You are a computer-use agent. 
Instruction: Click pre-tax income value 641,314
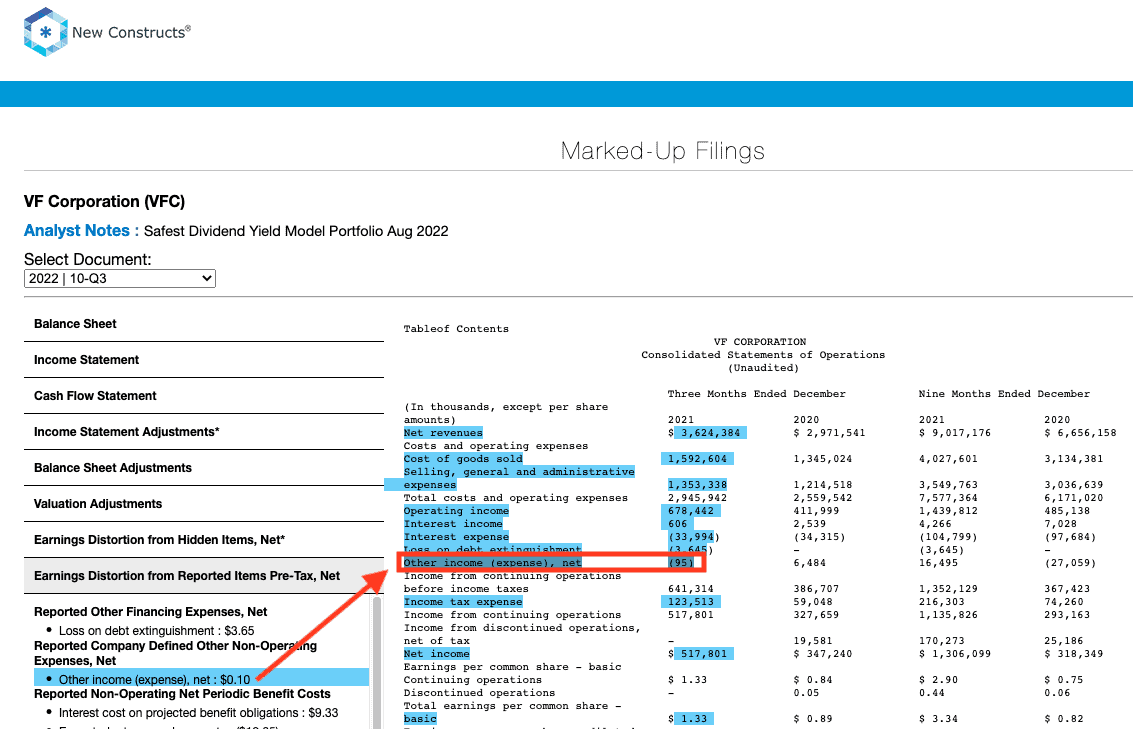691,589
